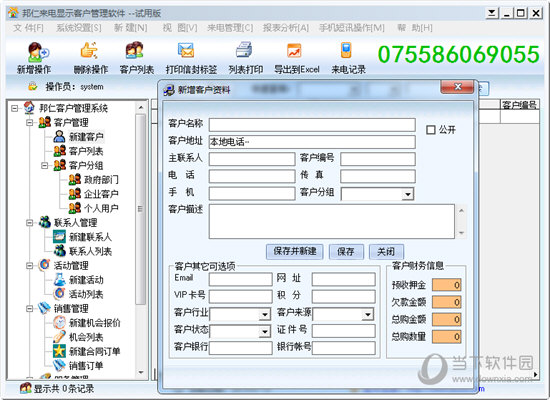Click the 客户名称 input field
This screenshot has height=400, width=550.
(312, 125)
